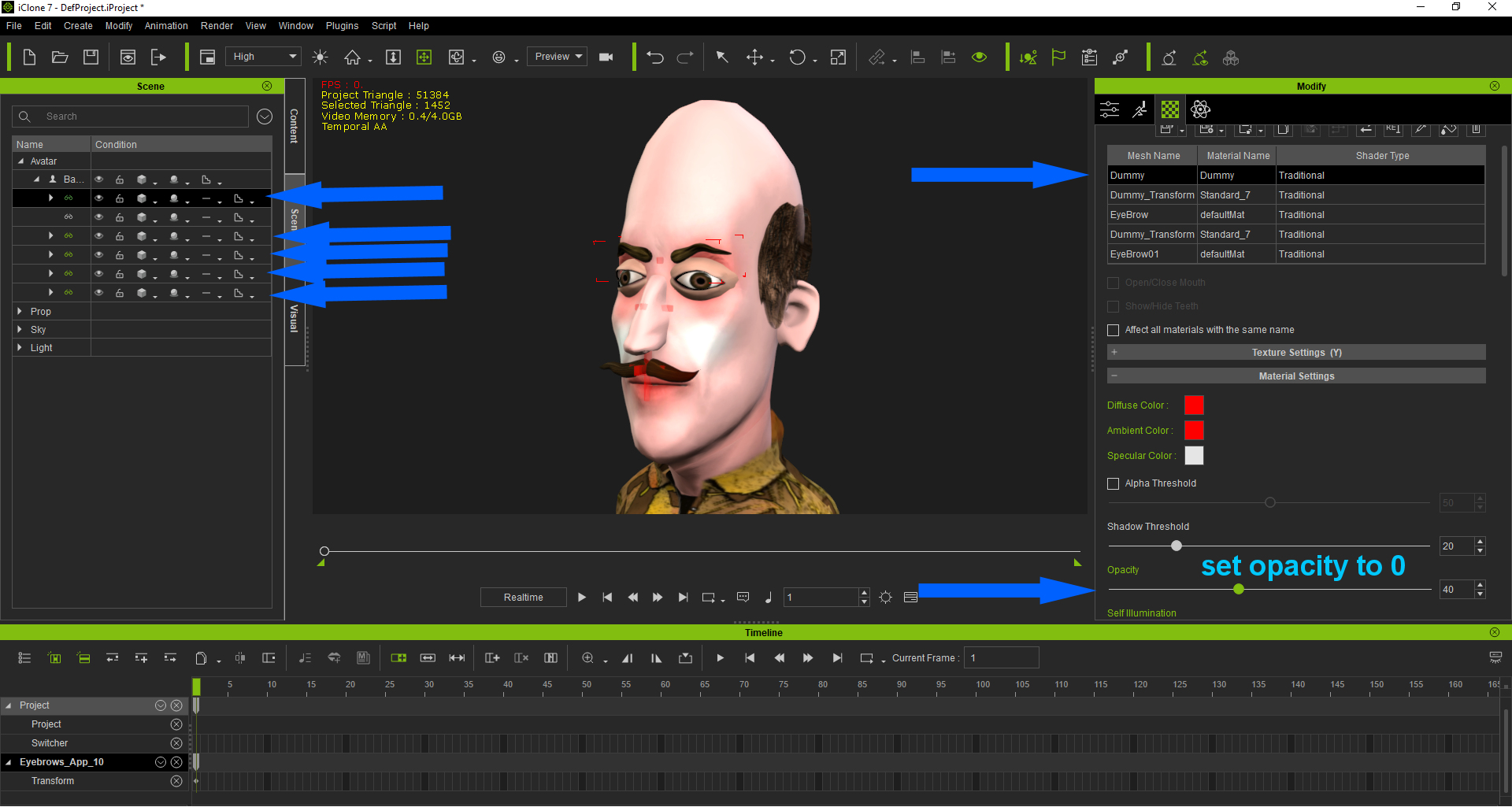Screen dimensions: 1512x807
Task: Close the Switcher track in the timeline
Action: pos(176,743)
